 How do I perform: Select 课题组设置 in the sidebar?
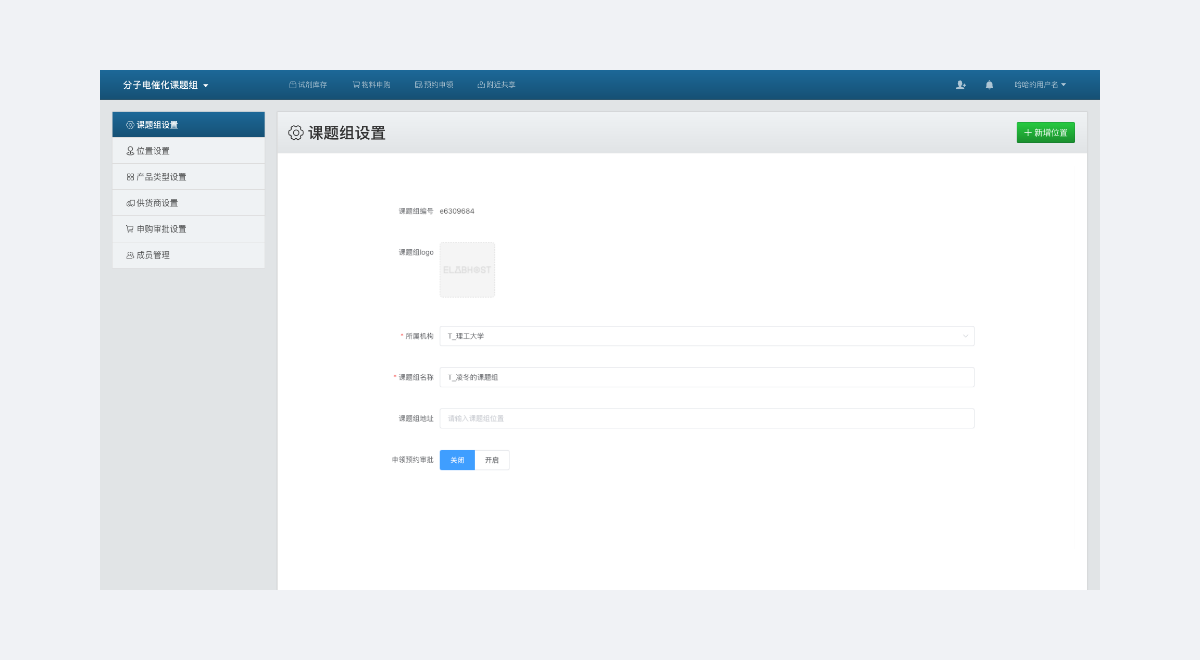click(188, 125)
